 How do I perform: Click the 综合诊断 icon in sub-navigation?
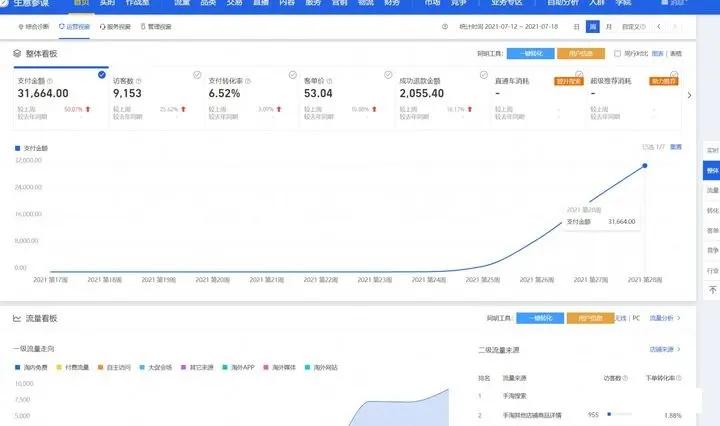[22, 27]
